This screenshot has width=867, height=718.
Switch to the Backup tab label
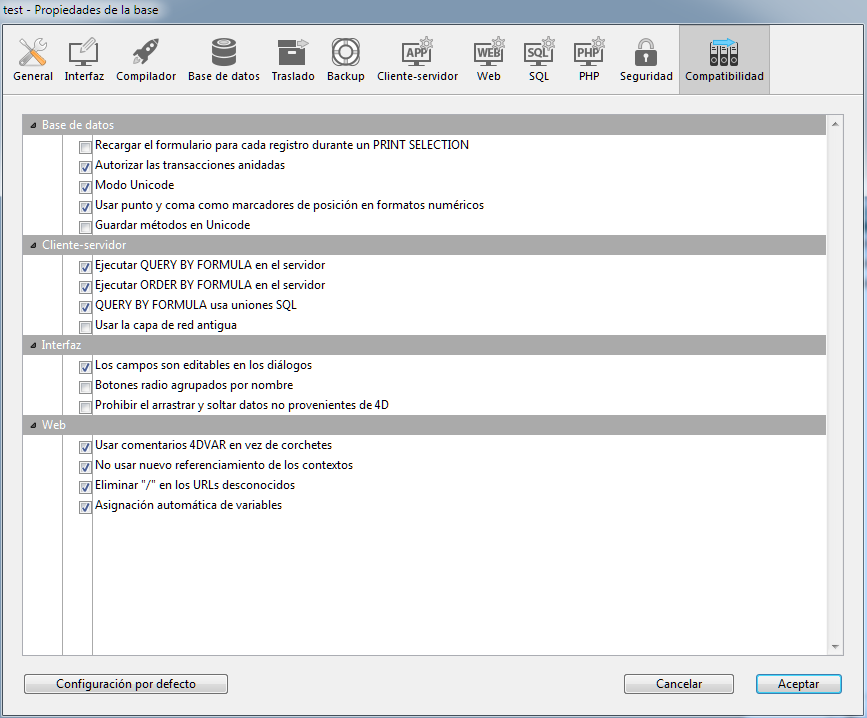pos(346,76)
